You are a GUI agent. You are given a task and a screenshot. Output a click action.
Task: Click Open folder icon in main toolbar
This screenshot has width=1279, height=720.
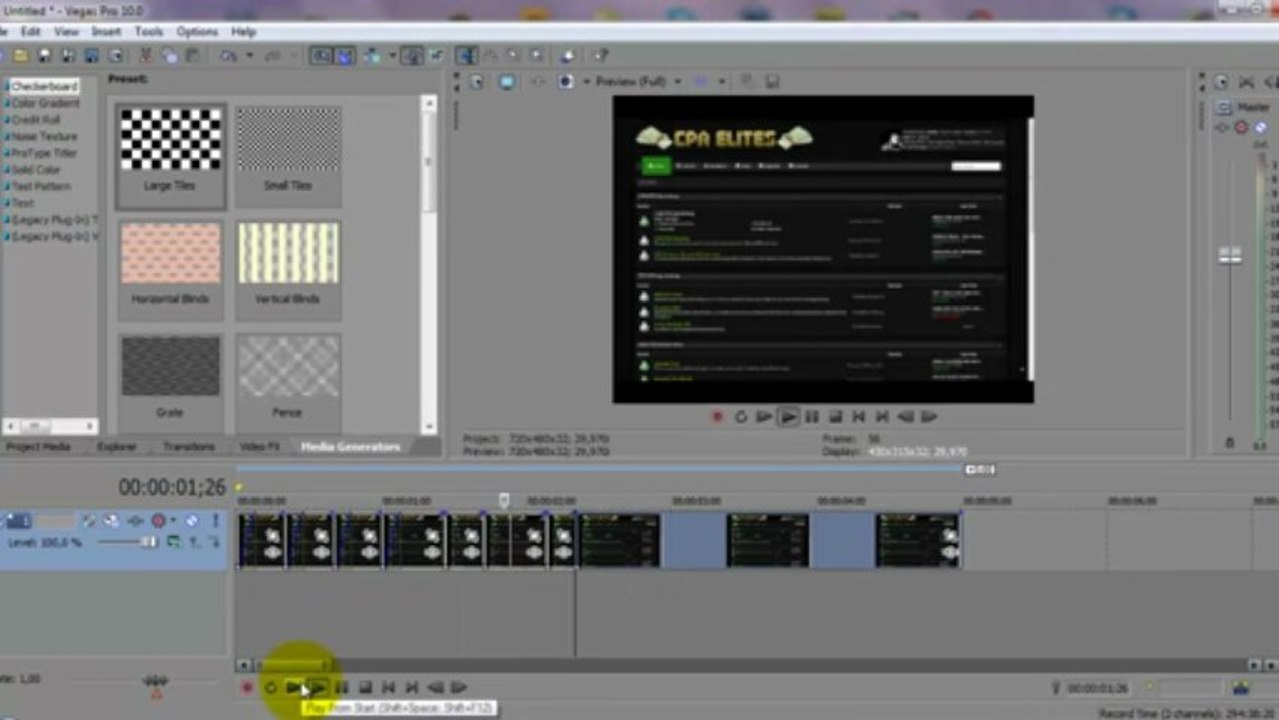20,56
